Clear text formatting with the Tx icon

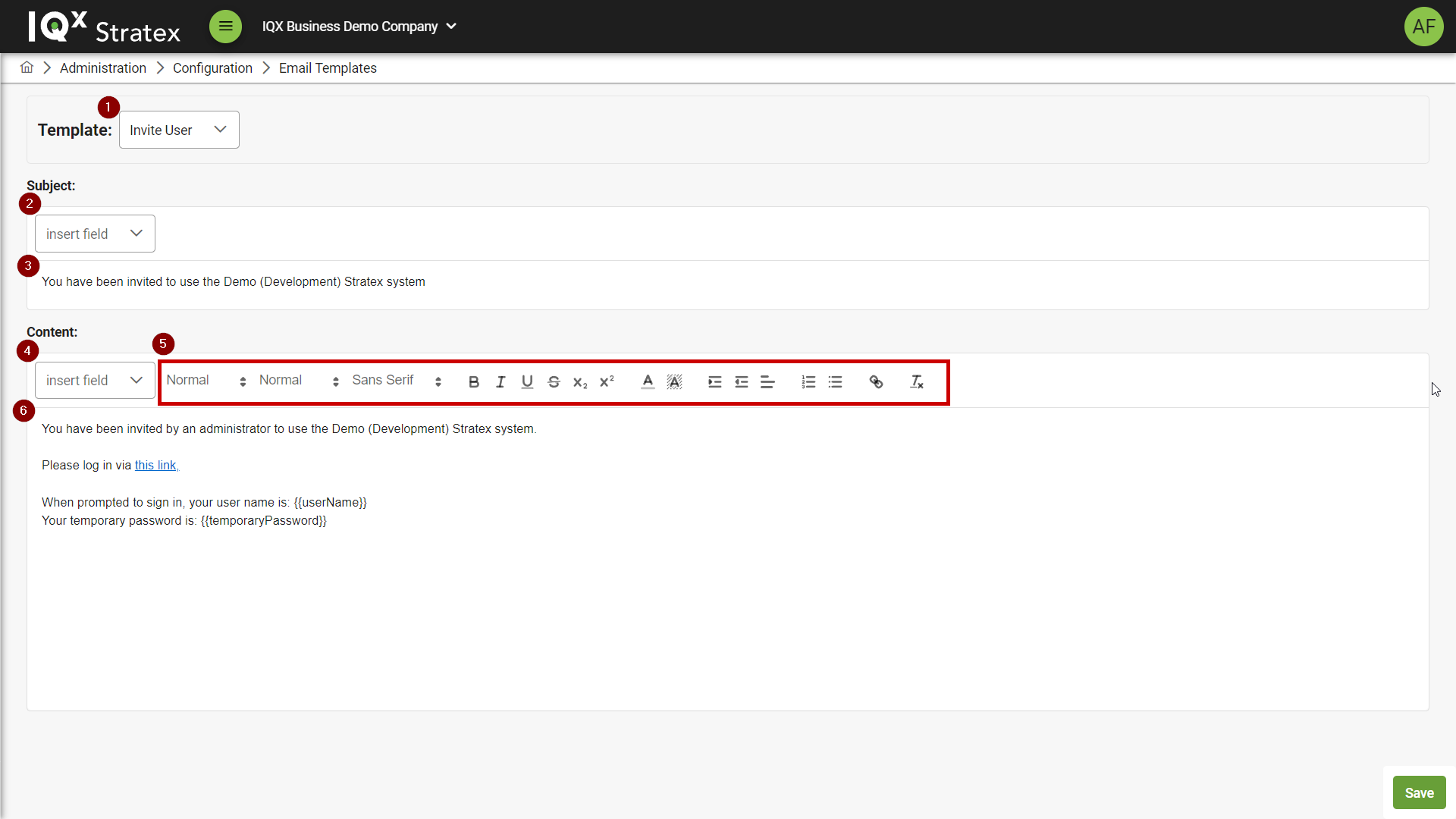916,382
